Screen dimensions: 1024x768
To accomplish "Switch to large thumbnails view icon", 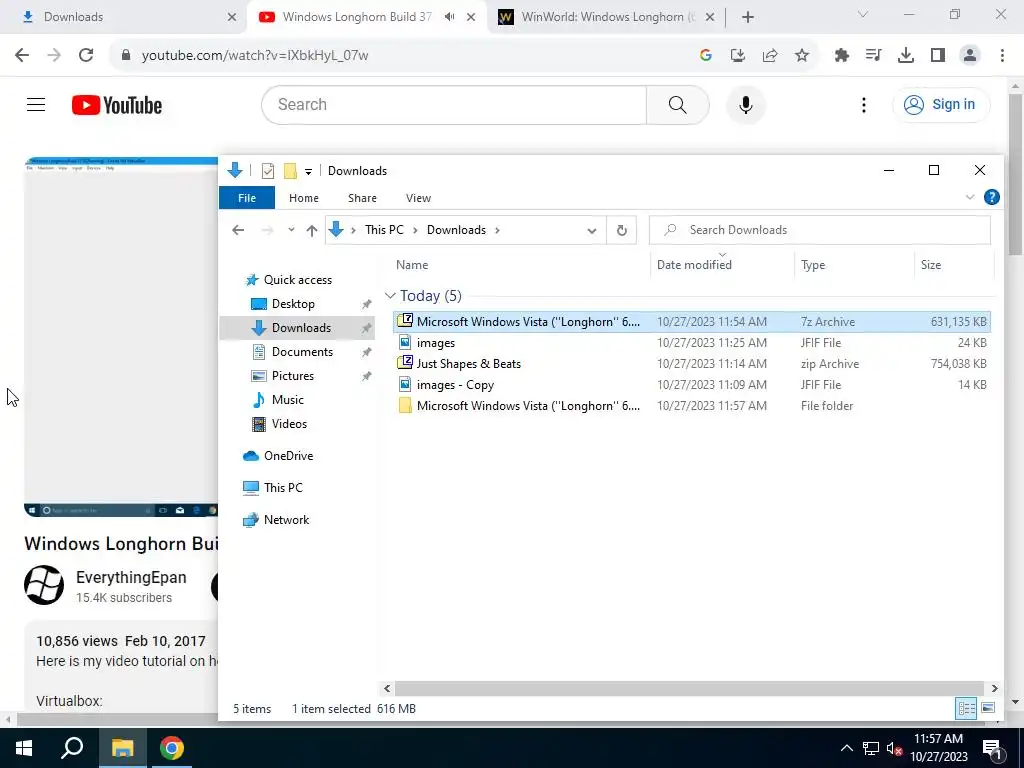I will click(988, 708).
